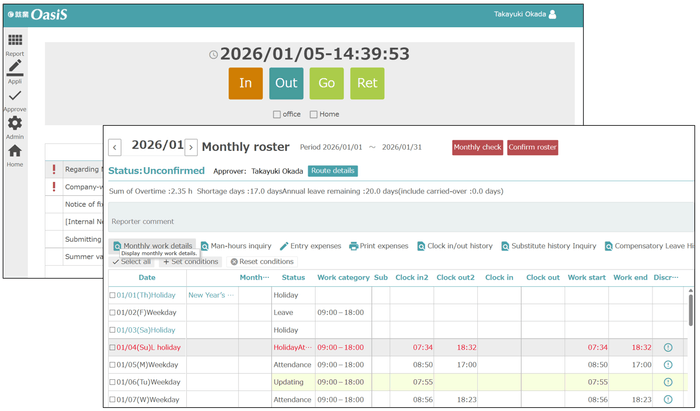The width and height of the screenshot is (700, 411).
Task: Open Print expenses printer icon
Action: click(x=354, y=246)
